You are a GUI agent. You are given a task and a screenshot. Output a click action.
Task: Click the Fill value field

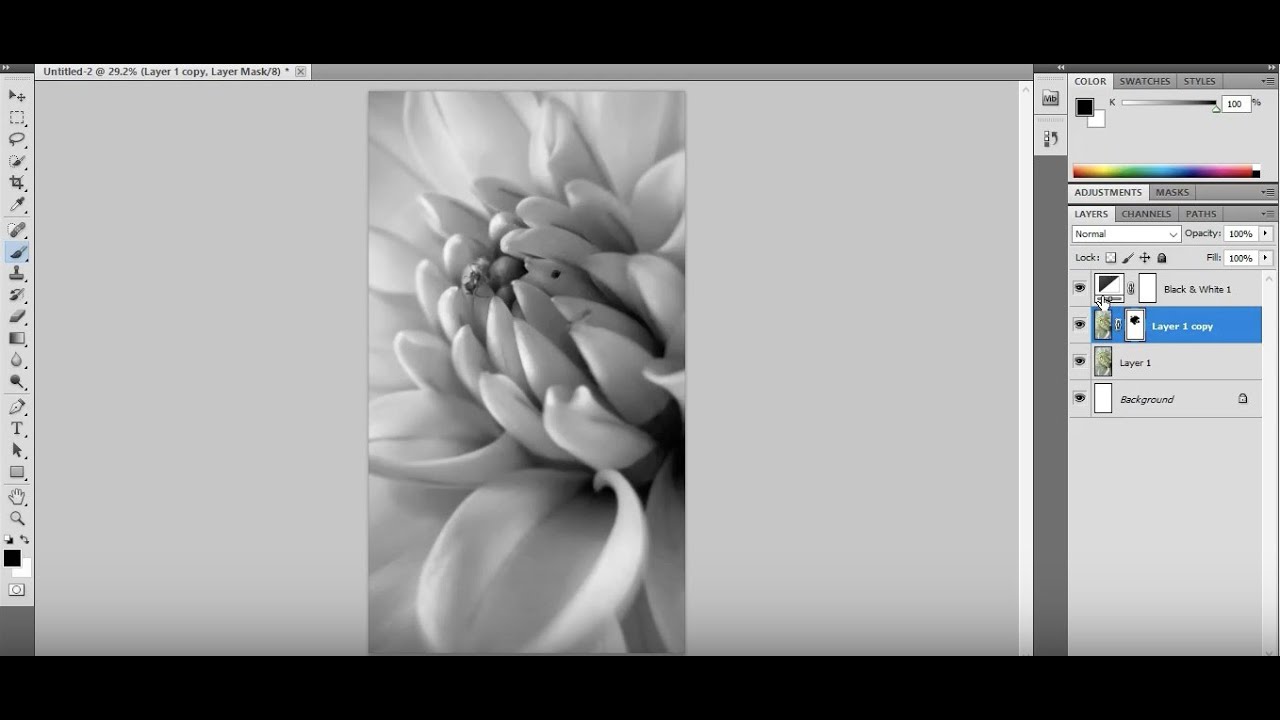click(1242, 258)
